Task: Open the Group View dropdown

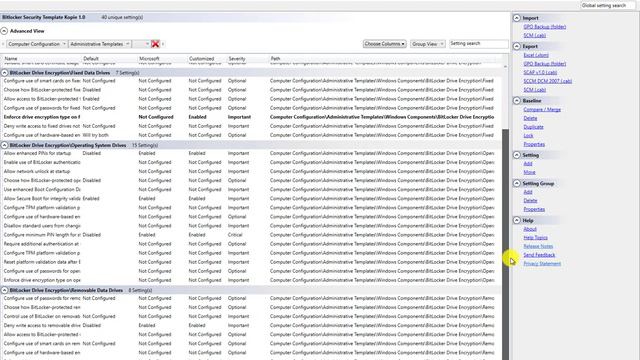Action: point(428,44)
